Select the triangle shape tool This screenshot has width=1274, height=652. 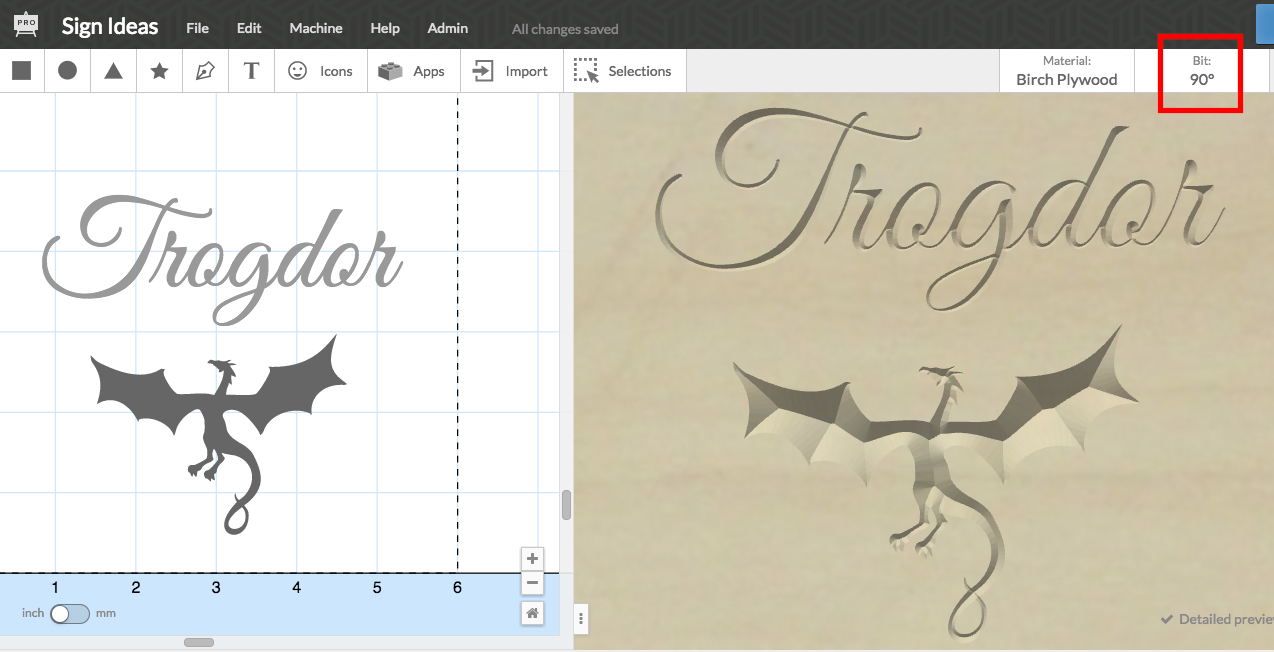point(113,71)
